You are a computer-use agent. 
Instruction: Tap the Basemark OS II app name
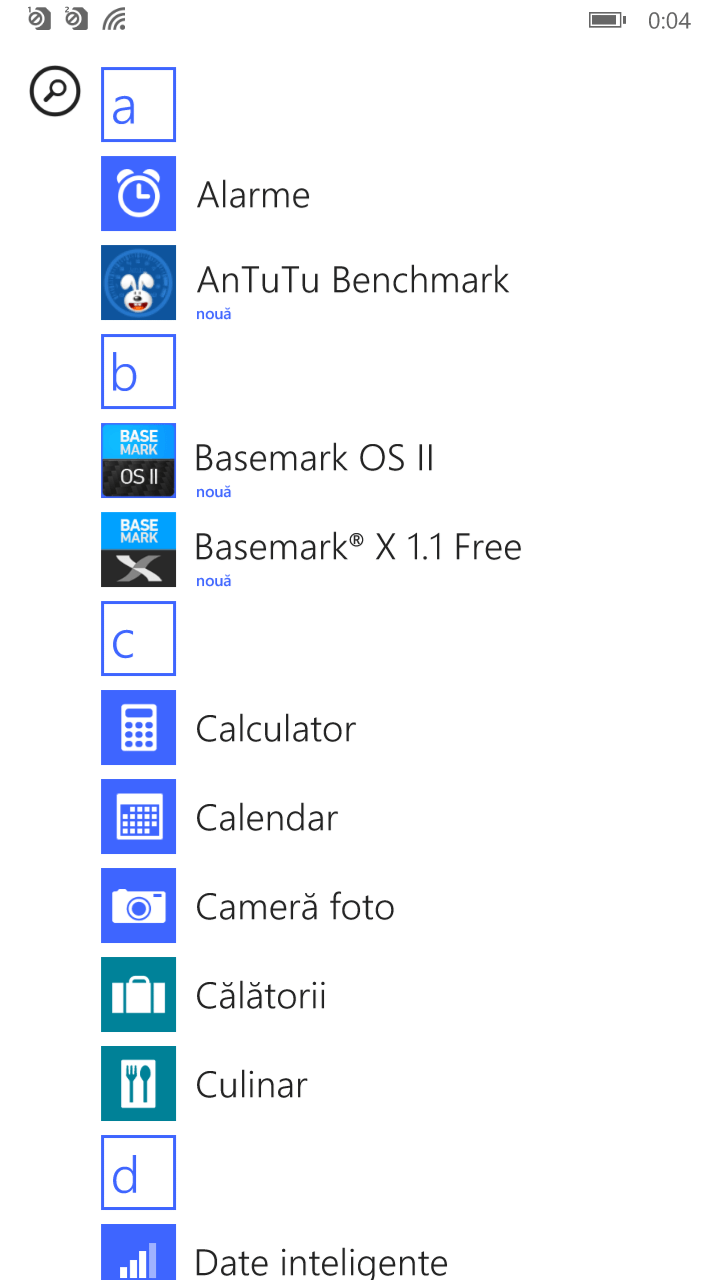(x=314, y=459)
